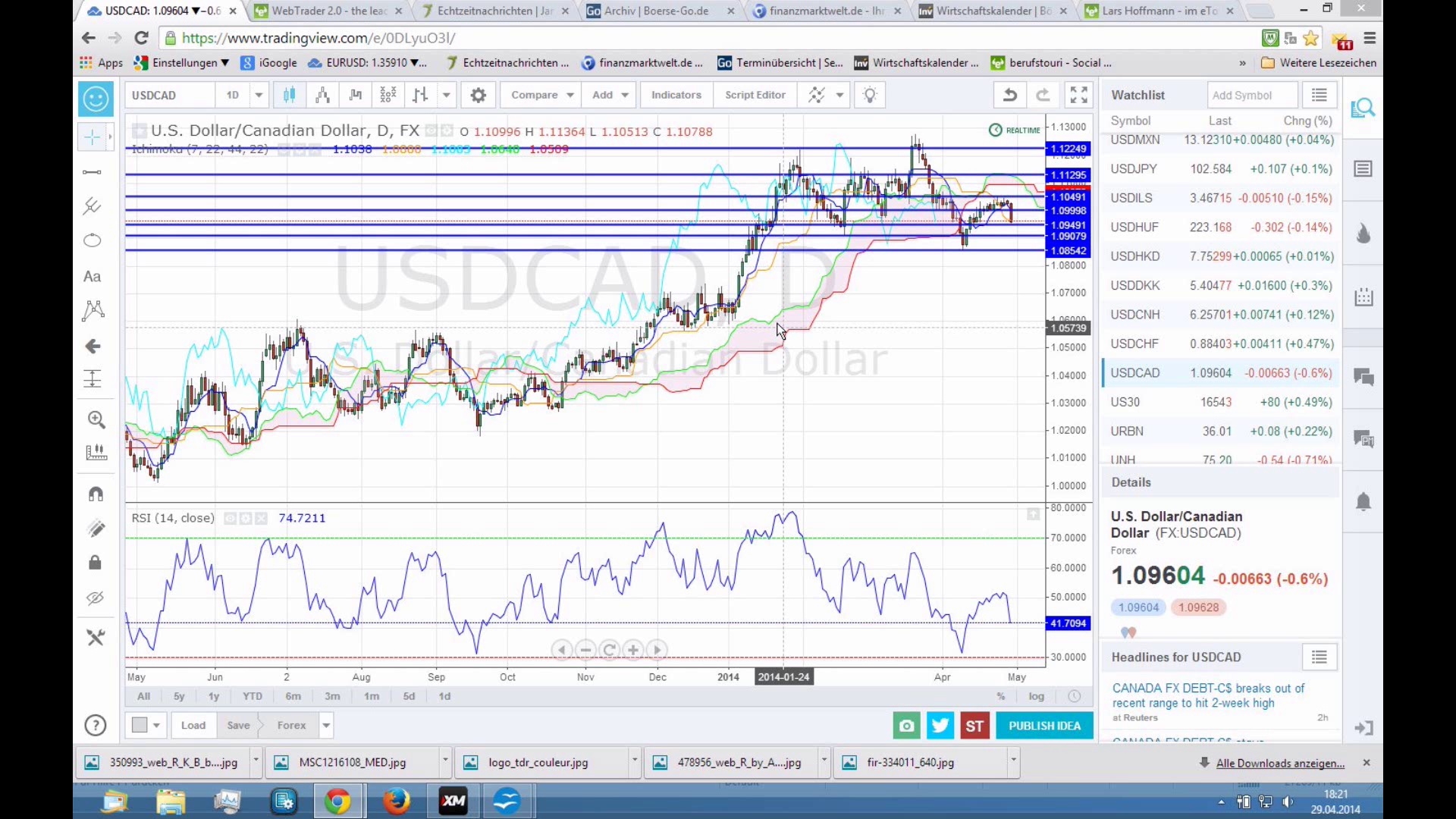Switch to the WebTrader 2.0 browser tab
1456x819 pixels.
(x=329, y=11)
